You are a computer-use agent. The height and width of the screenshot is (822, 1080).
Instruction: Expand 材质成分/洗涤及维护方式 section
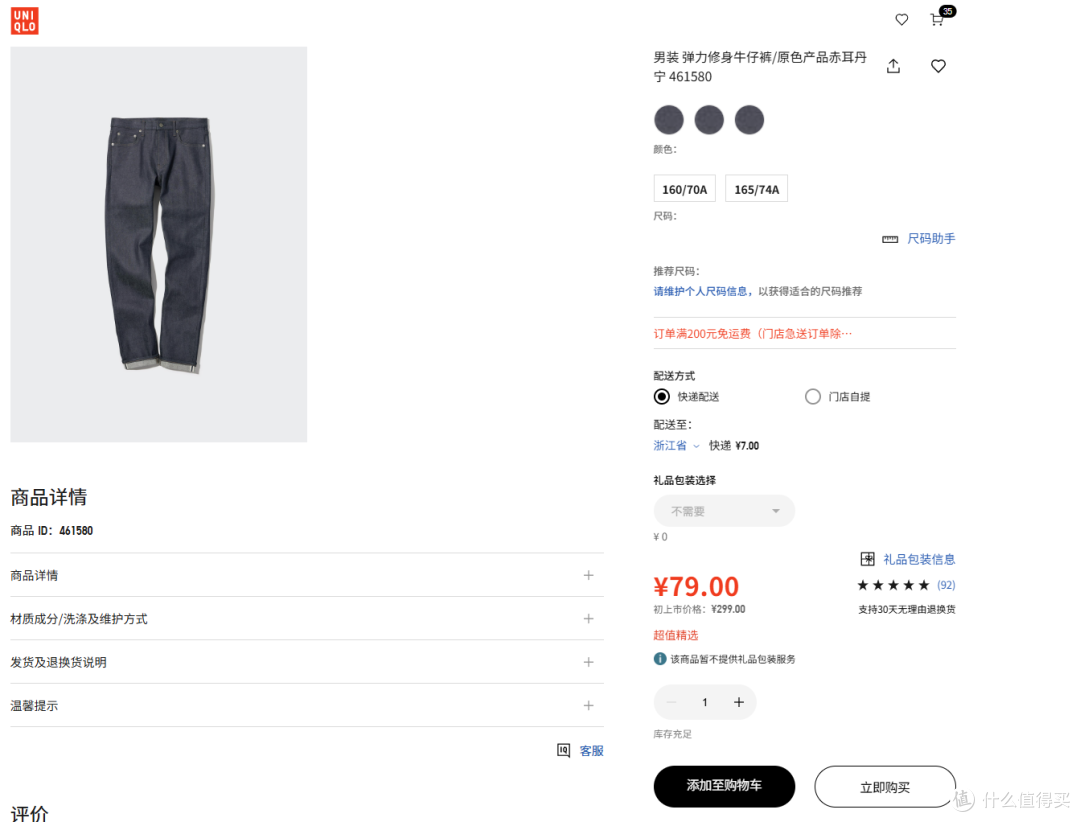(x=307, y=619)
